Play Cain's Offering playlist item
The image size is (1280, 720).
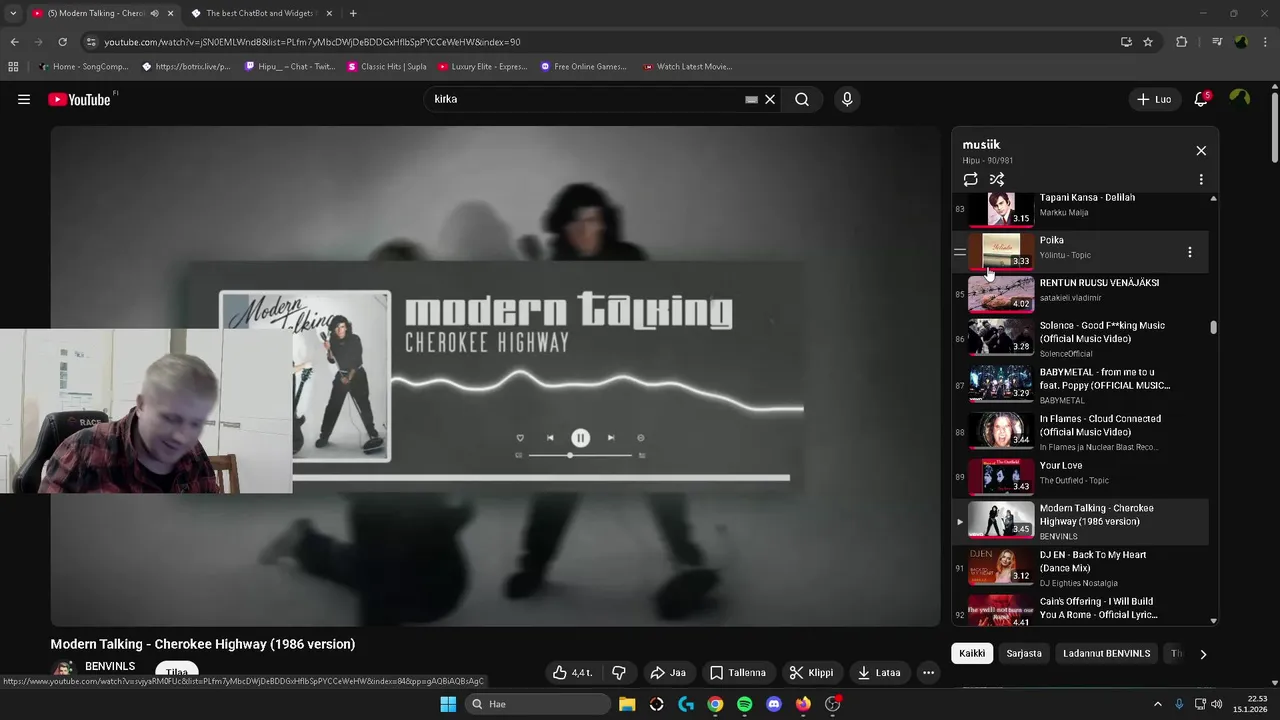coord(1080,609)
